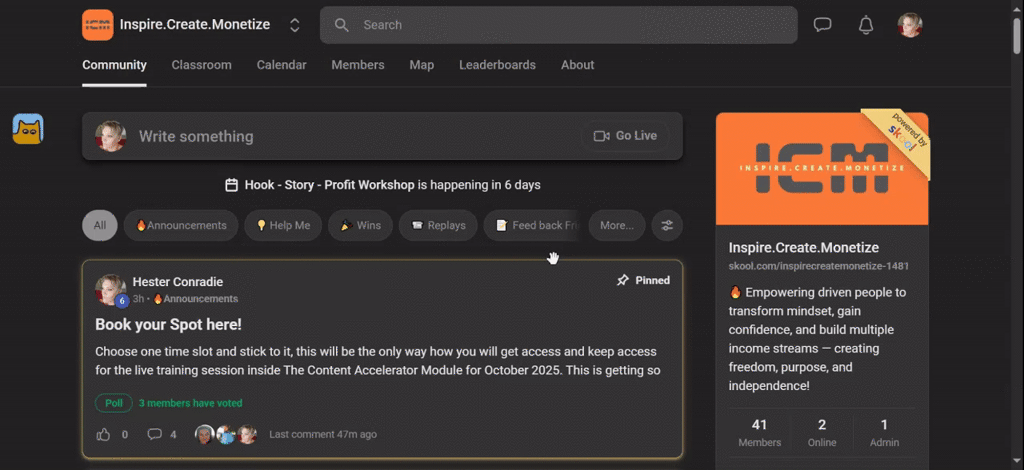Click the ICM orange banner image
Image resolution: width=1024 pixels, height=470 pixels.
click(822, 168)
